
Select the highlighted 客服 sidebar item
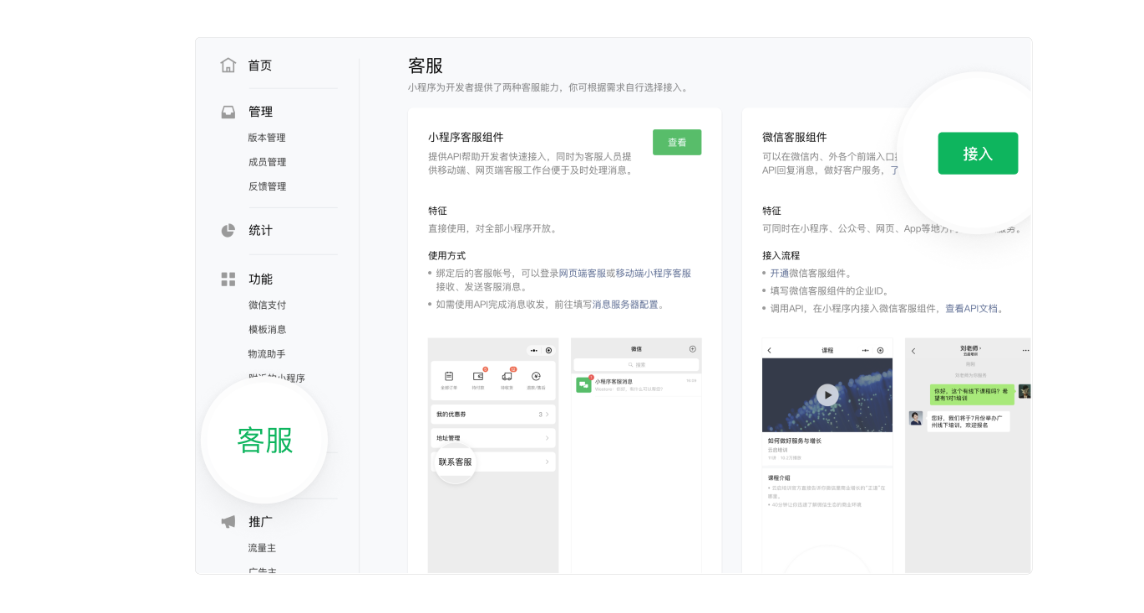265,441
